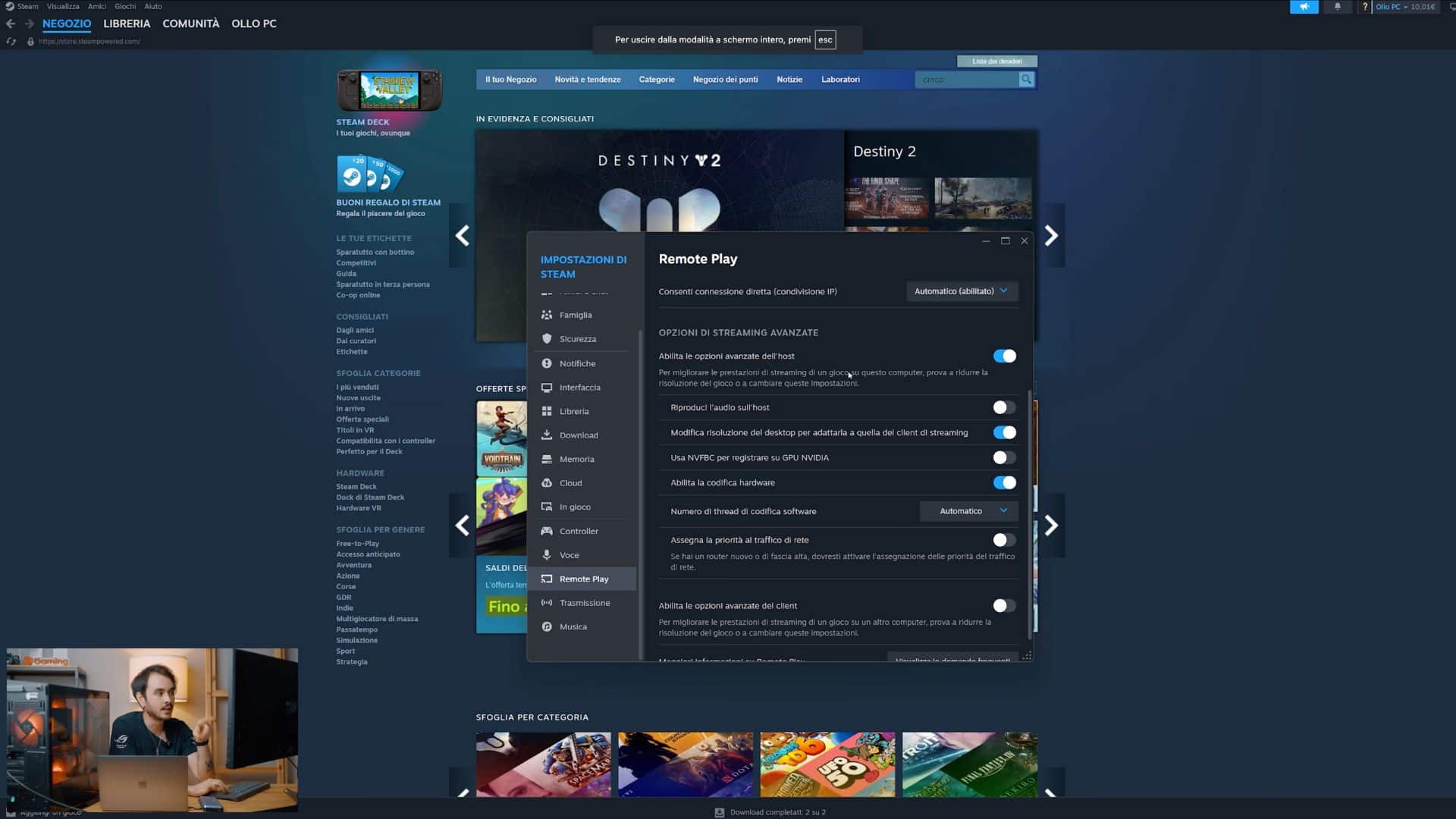Show previous featured game with left arrow

pos(462,236)
